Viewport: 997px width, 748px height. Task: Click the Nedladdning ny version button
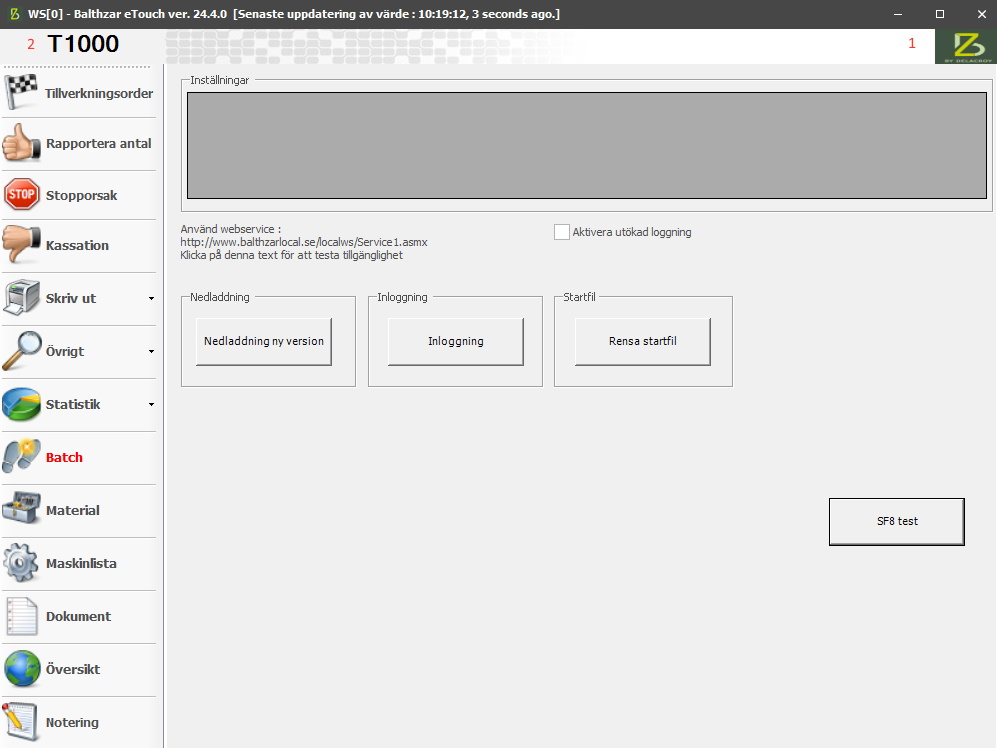[x=264, y=342]
